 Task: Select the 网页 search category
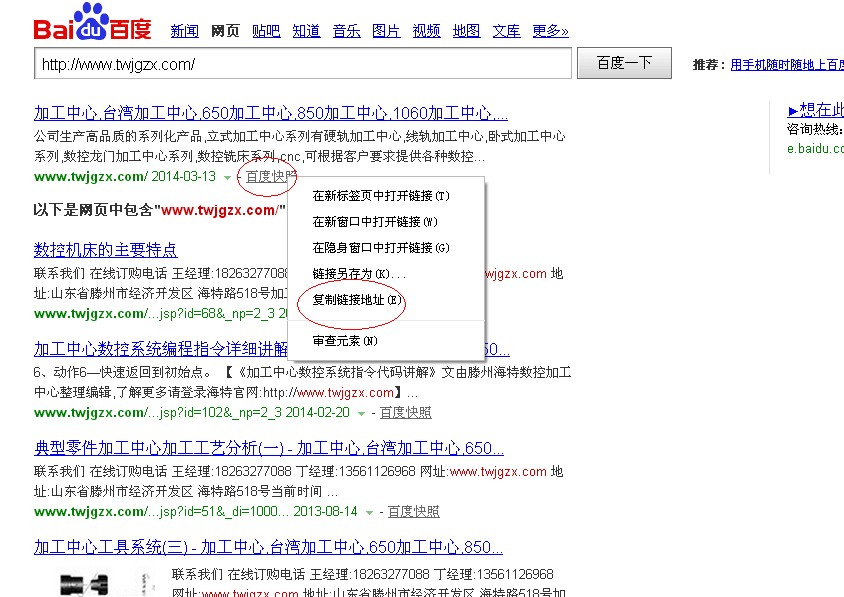click(225, 31)
